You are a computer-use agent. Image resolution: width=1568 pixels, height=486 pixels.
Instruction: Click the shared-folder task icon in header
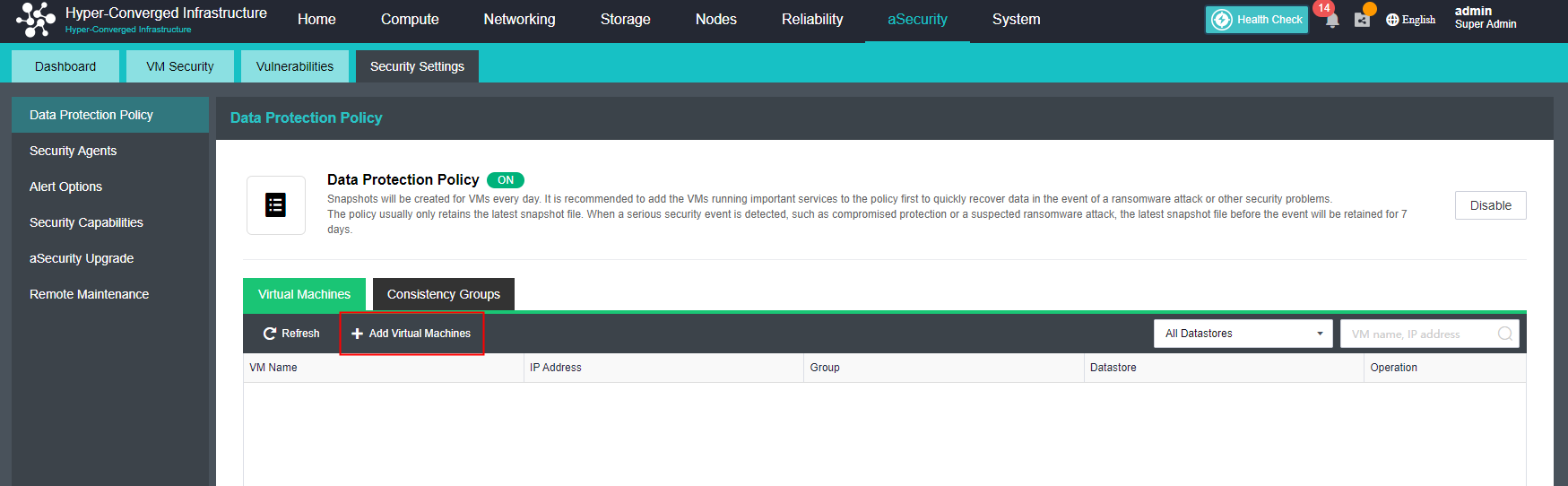(x=1362, y=20)
